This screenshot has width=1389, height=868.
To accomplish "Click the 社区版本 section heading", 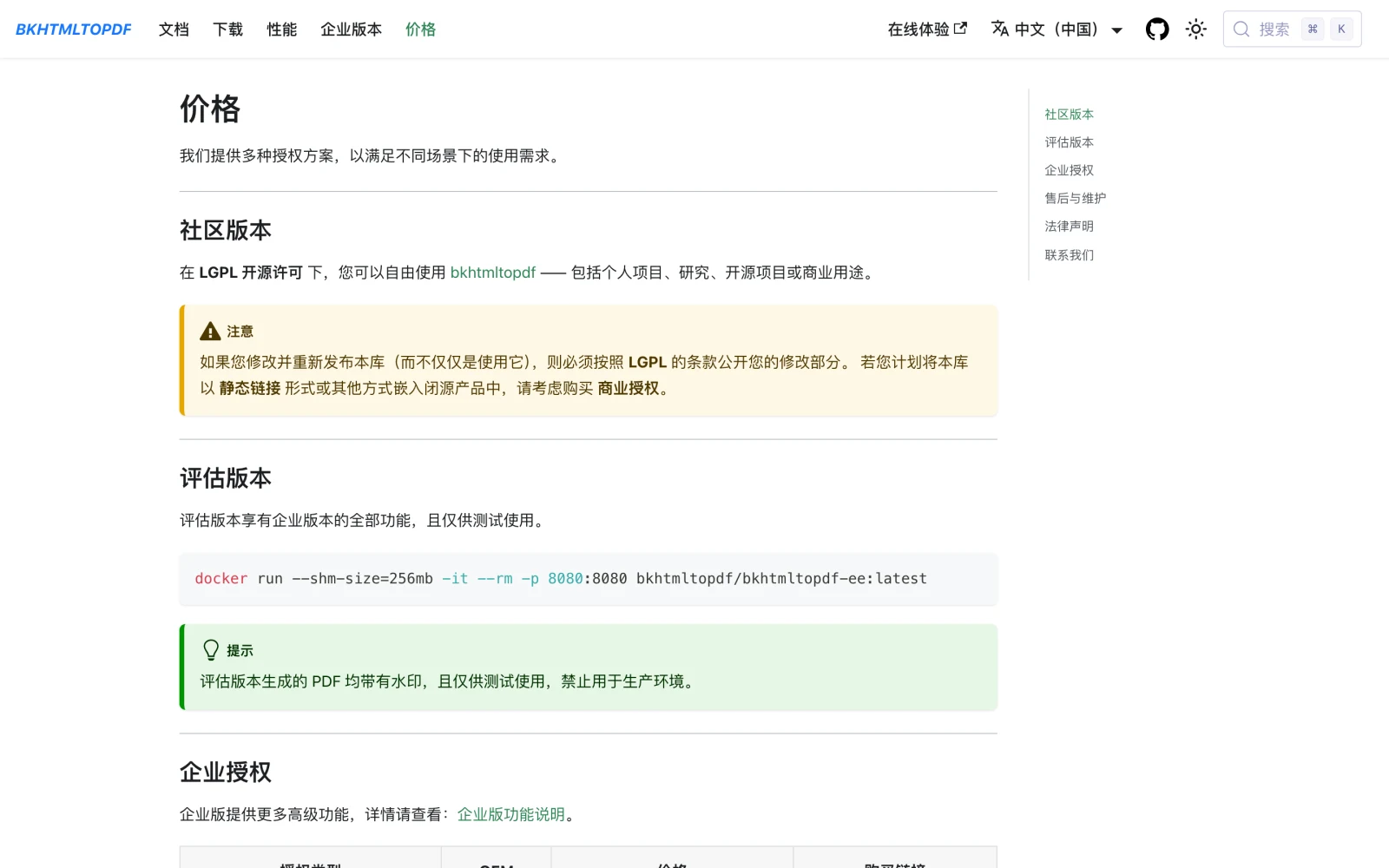I will (x=226, y=230).
